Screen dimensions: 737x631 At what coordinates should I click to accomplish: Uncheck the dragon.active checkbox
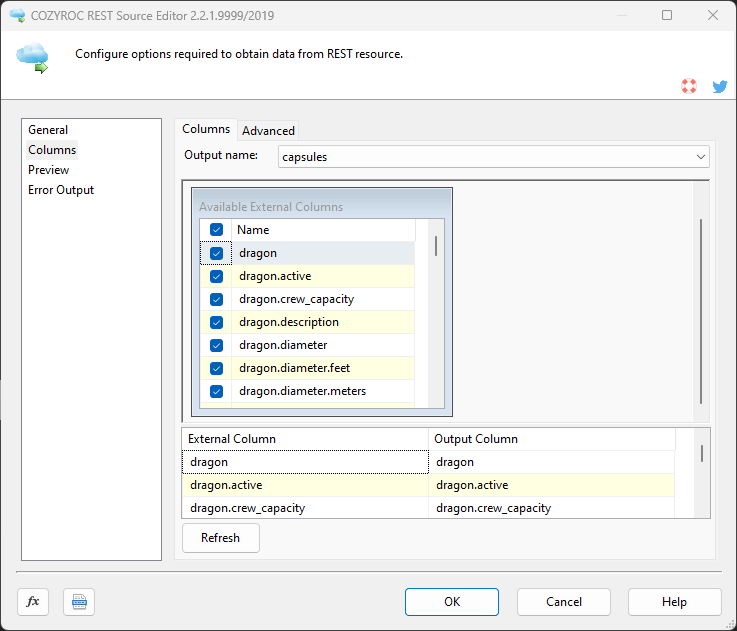216,276
